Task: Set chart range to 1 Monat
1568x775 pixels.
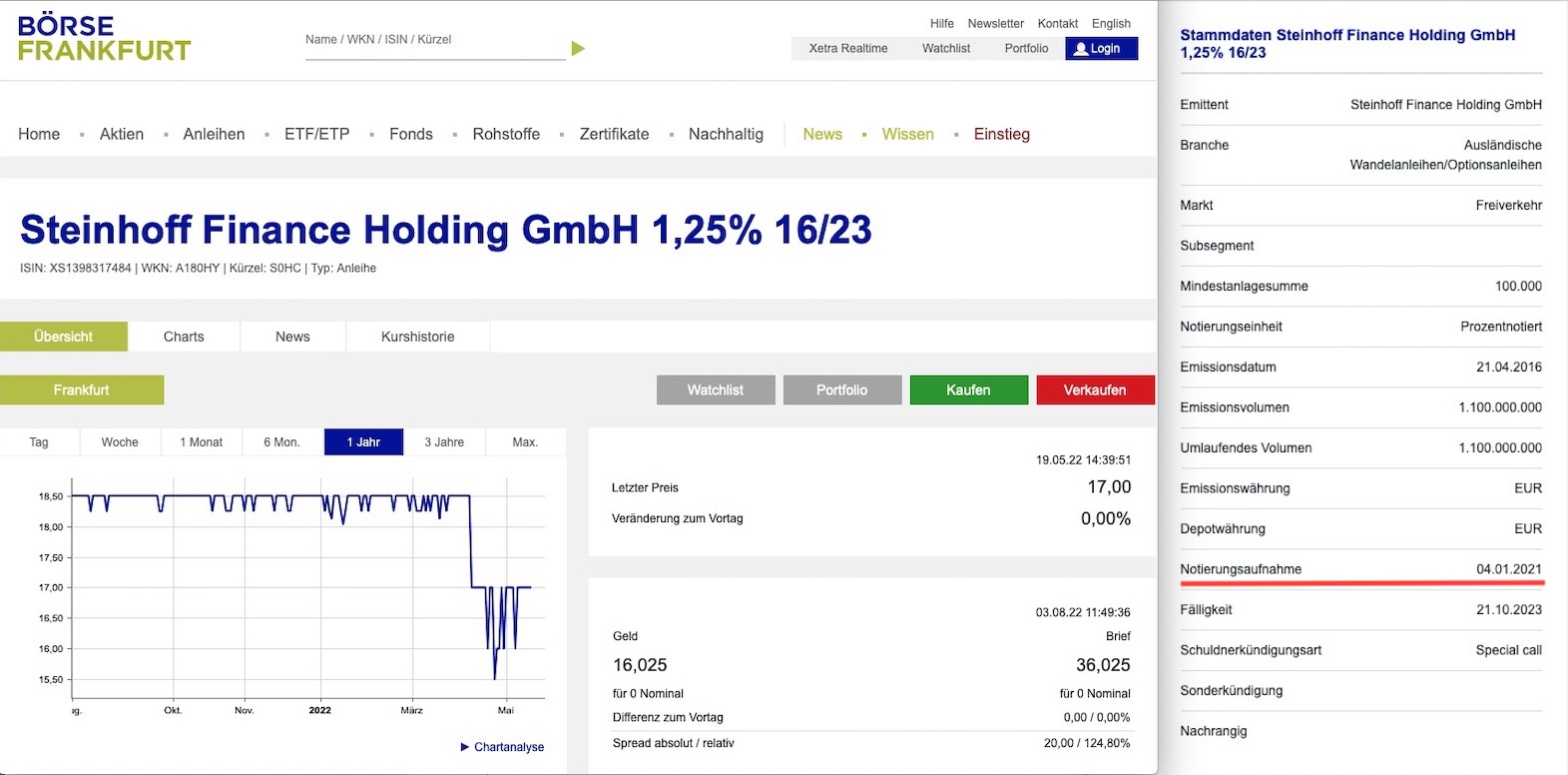Action: coord(202,441)
